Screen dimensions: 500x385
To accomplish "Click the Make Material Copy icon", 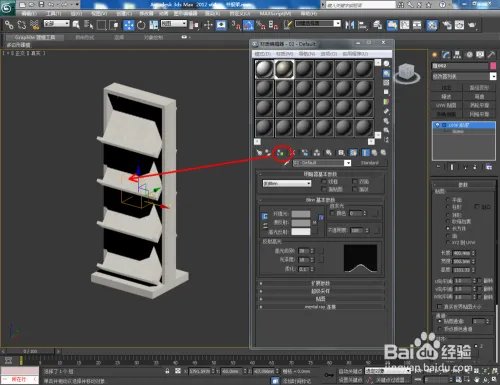I will click(305, 153).
